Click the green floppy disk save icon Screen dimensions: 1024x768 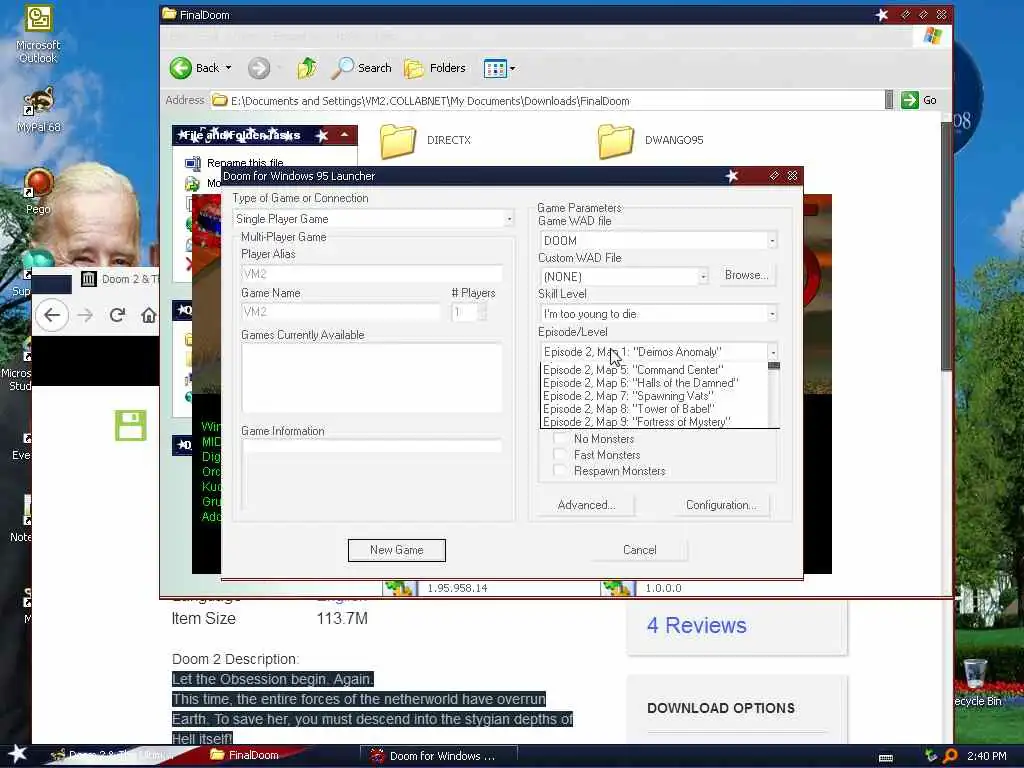tap(131, 426)
